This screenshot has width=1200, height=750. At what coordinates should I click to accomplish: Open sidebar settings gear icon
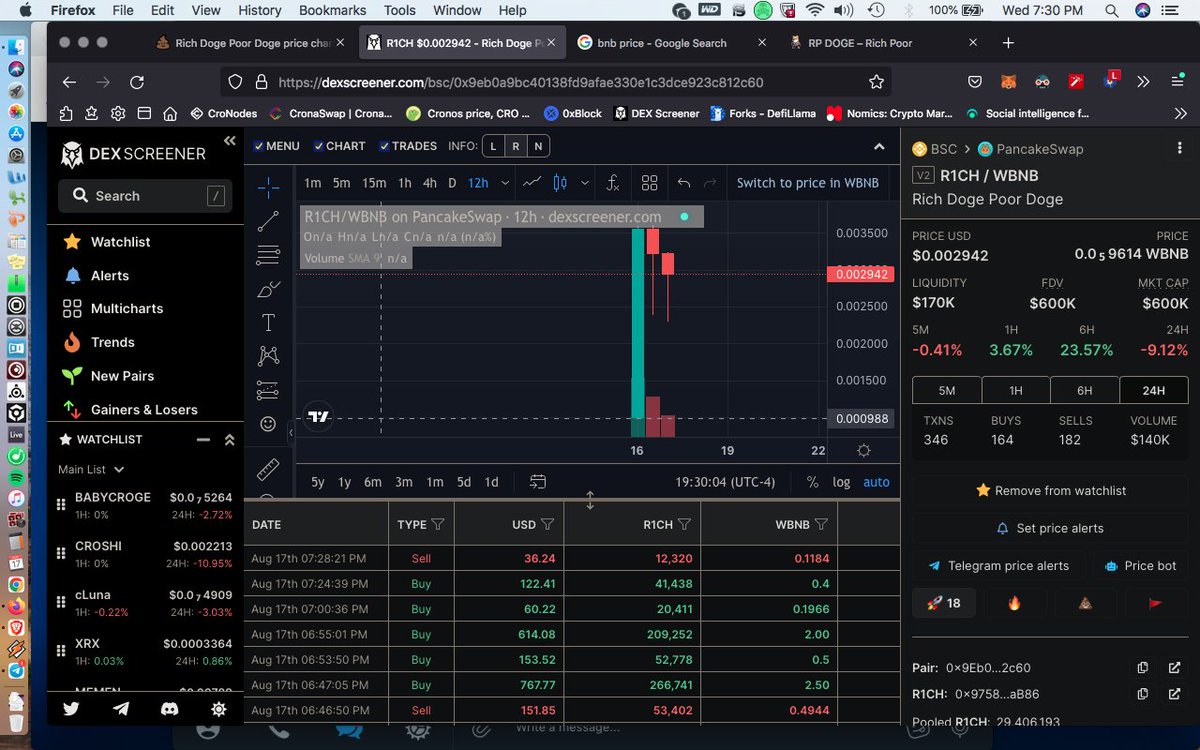[x=219, y=708]
